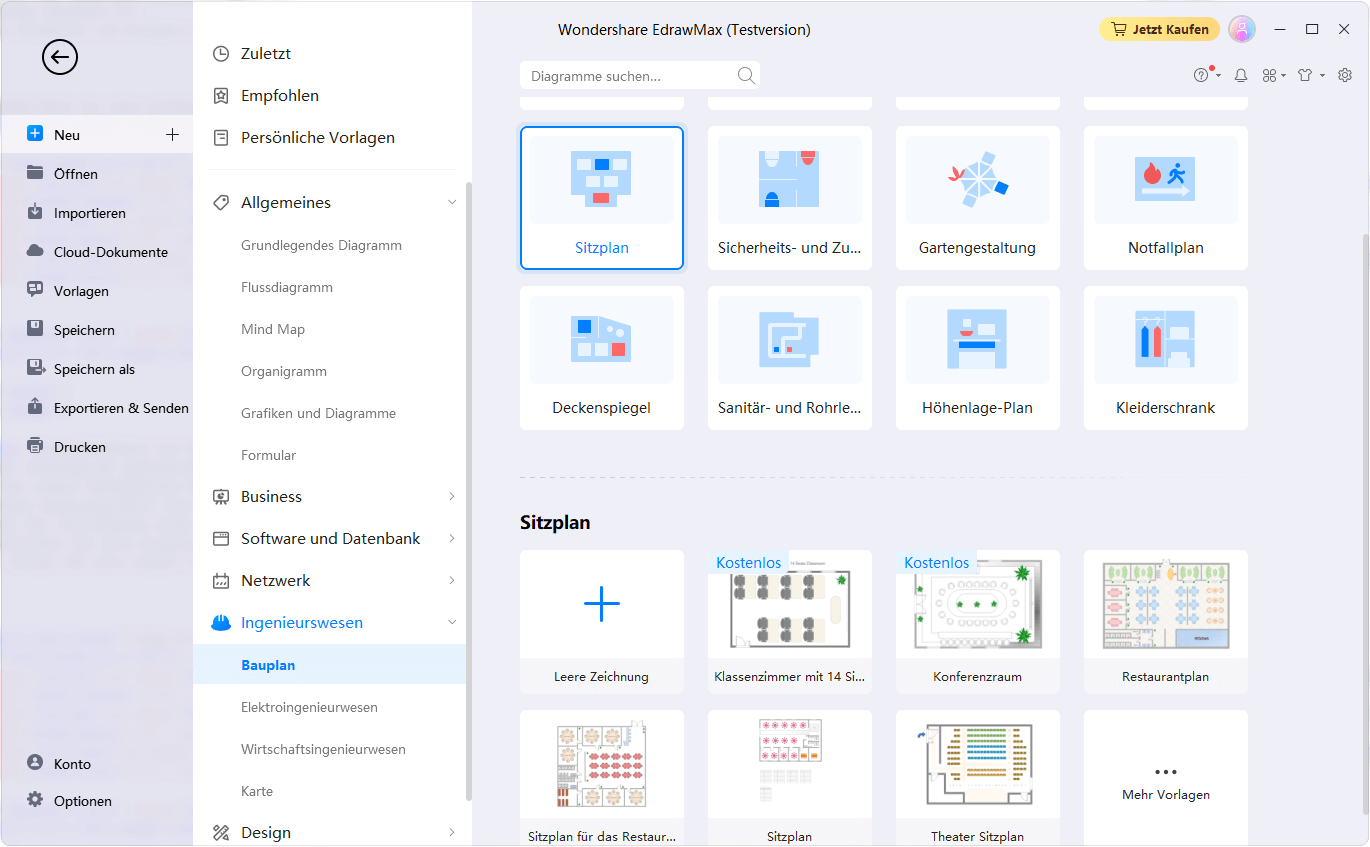Select Notfallplan diagram type

pyautogui.click(x=1166, y=198)
